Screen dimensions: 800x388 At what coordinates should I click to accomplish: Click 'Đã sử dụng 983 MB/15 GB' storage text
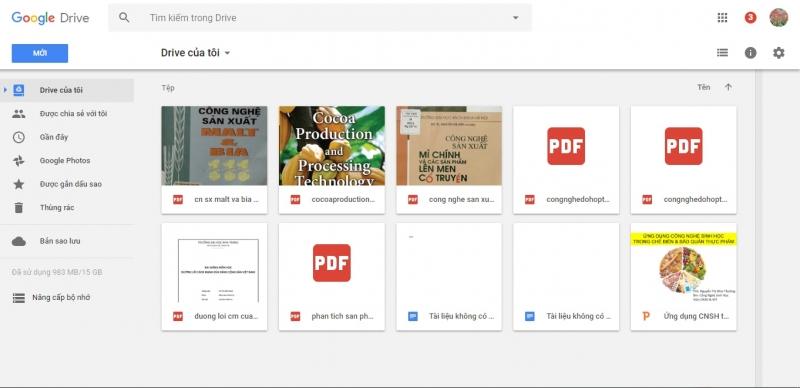[x=57, y=272]
